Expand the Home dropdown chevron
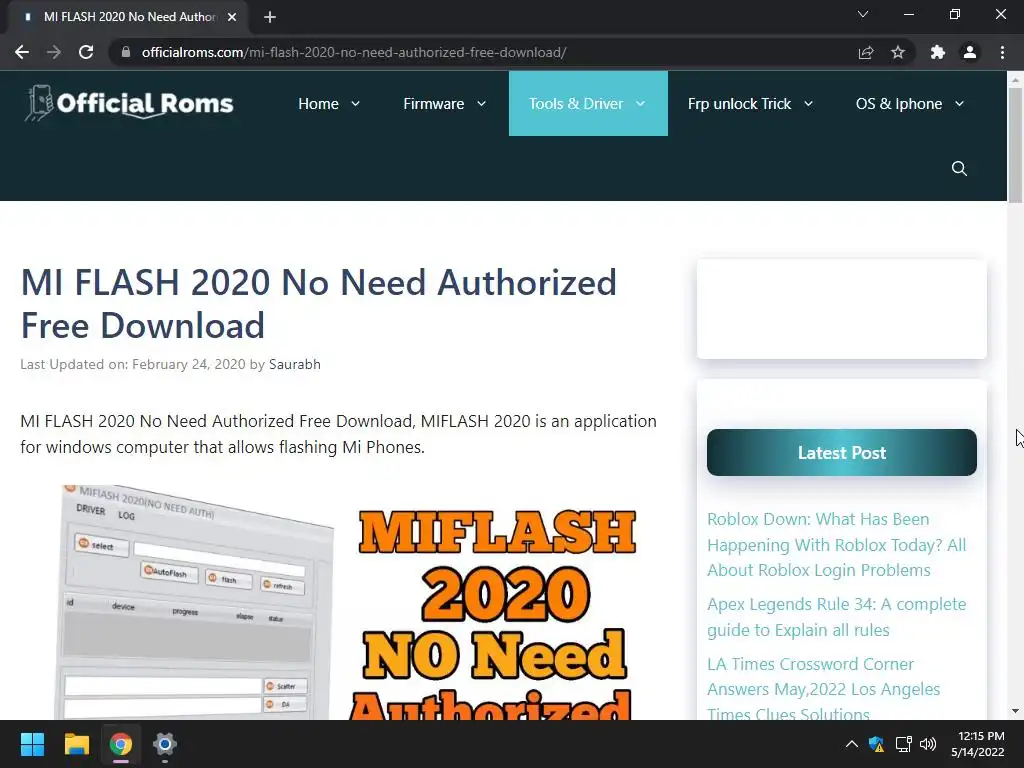Screen dimensions: 1024x768 [x=355, y=104]
